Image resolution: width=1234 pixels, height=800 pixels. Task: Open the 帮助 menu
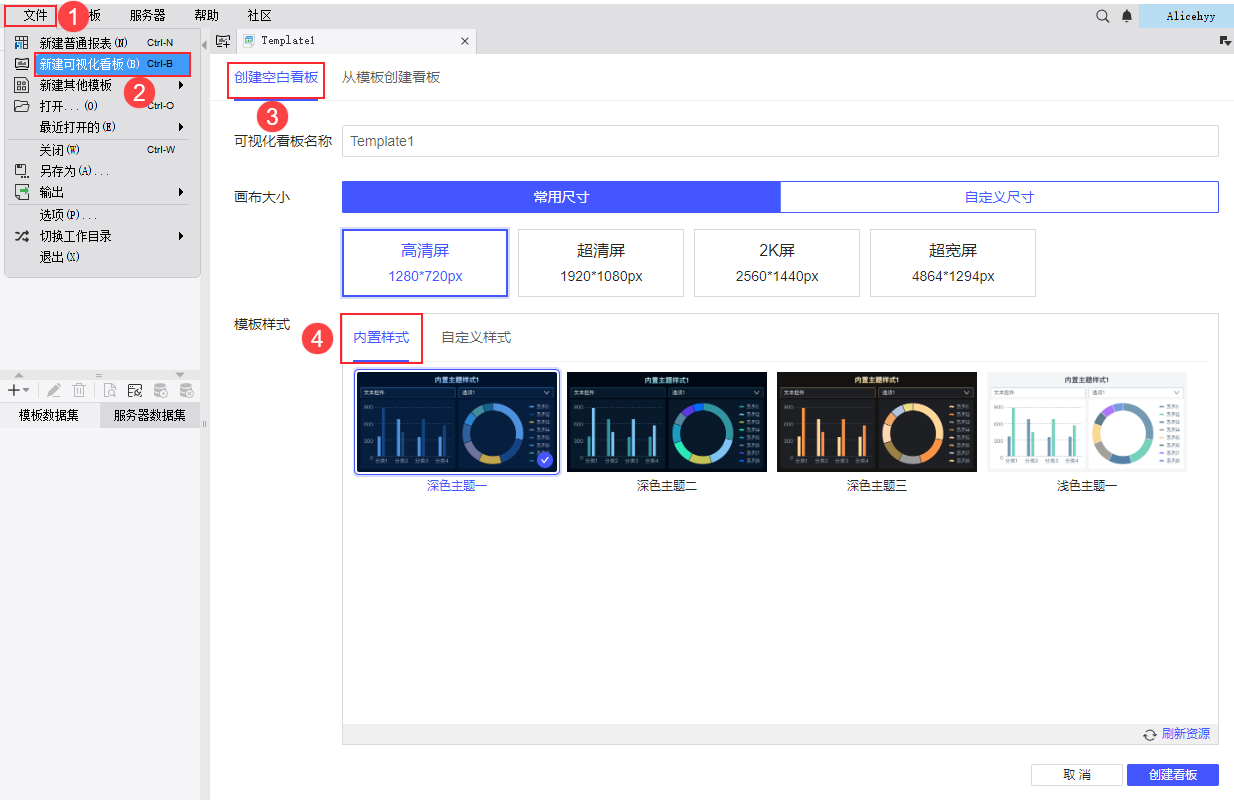pos(206,16)
